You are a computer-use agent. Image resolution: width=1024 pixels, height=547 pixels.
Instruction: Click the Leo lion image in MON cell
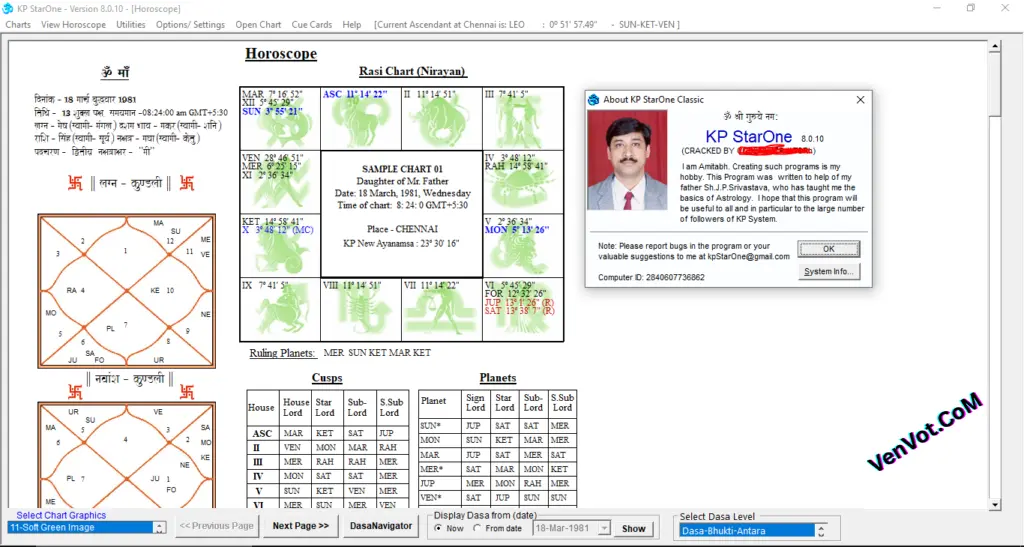(x=524, y=251)
